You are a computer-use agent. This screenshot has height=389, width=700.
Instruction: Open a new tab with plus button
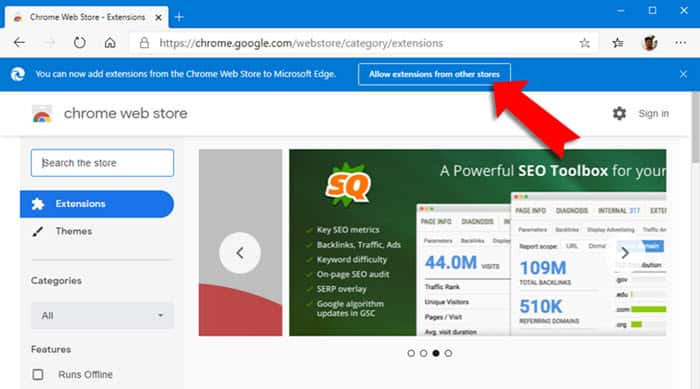pyautogui.click(x=179, y=17)
